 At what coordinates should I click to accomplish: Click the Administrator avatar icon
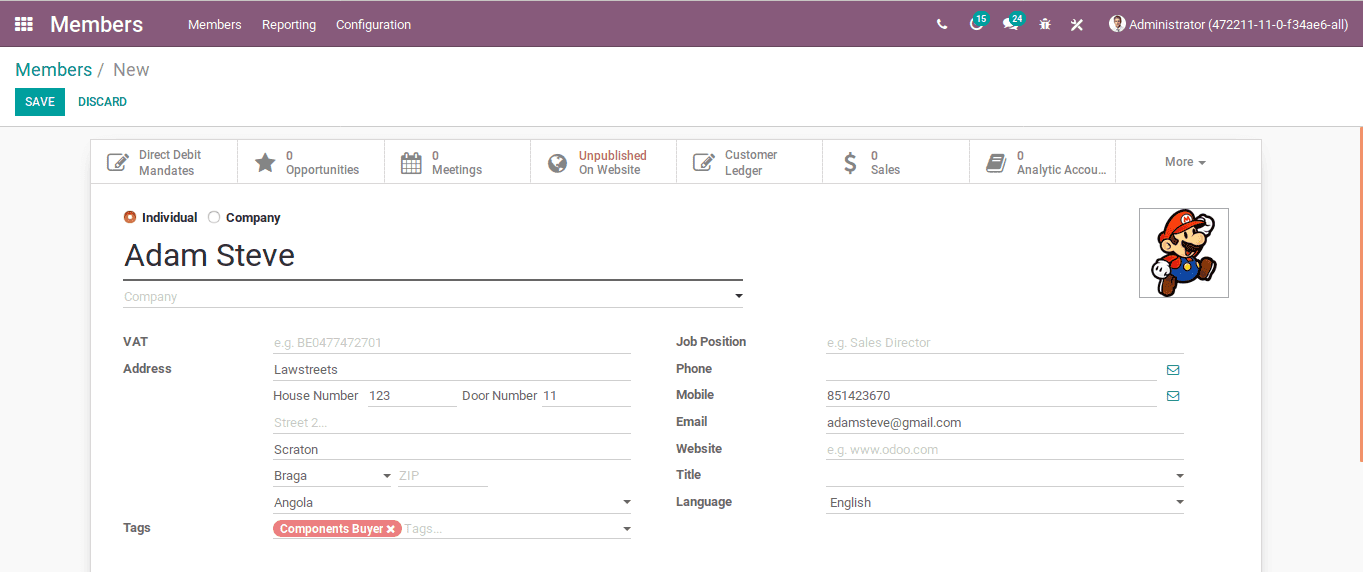tap(1117, 24)
